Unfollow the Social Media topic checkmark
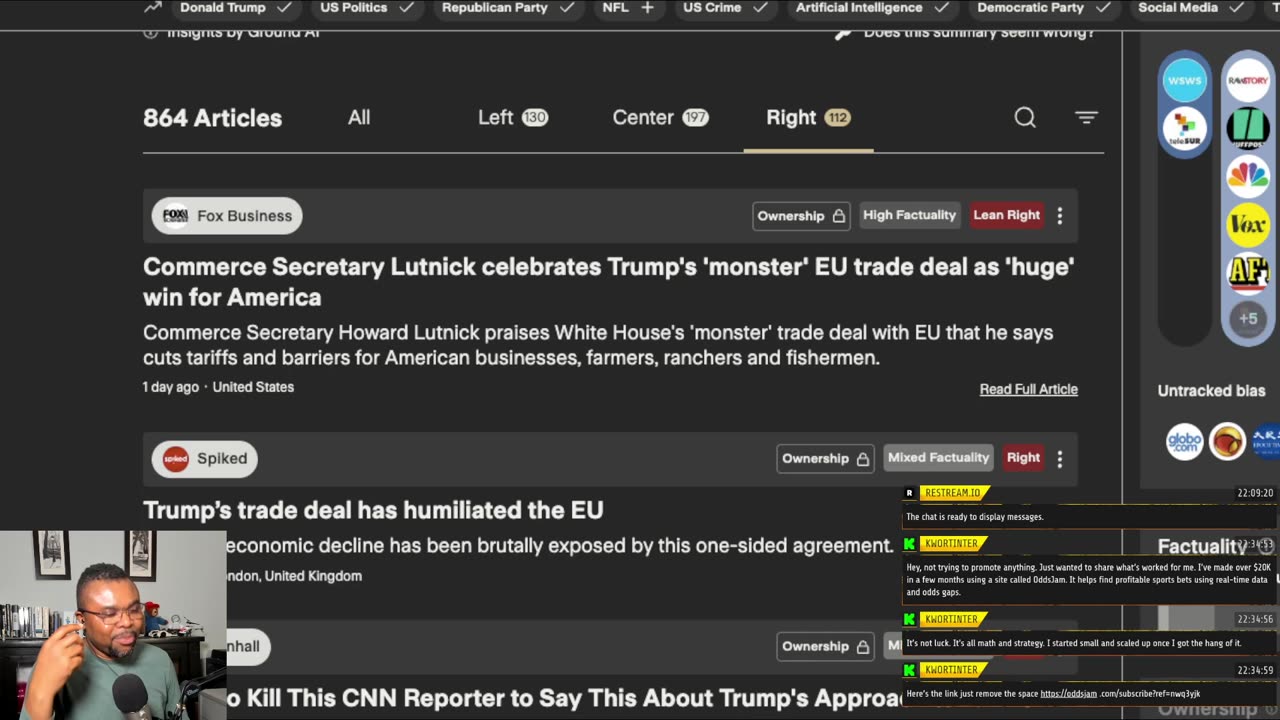The image size is (1280, 720). coord(1237,7)
